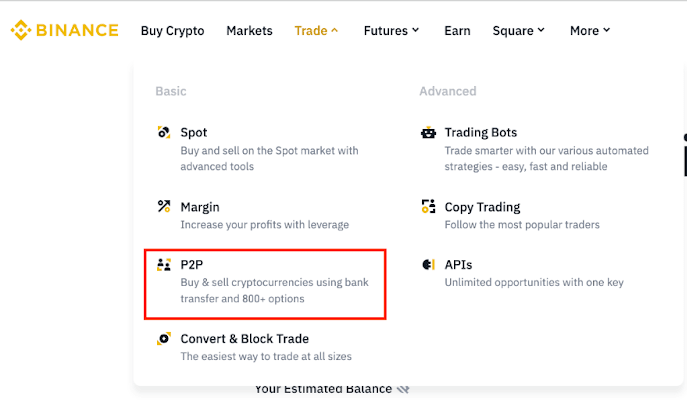
Task: Open the Earn page
Action: (457, 31)
